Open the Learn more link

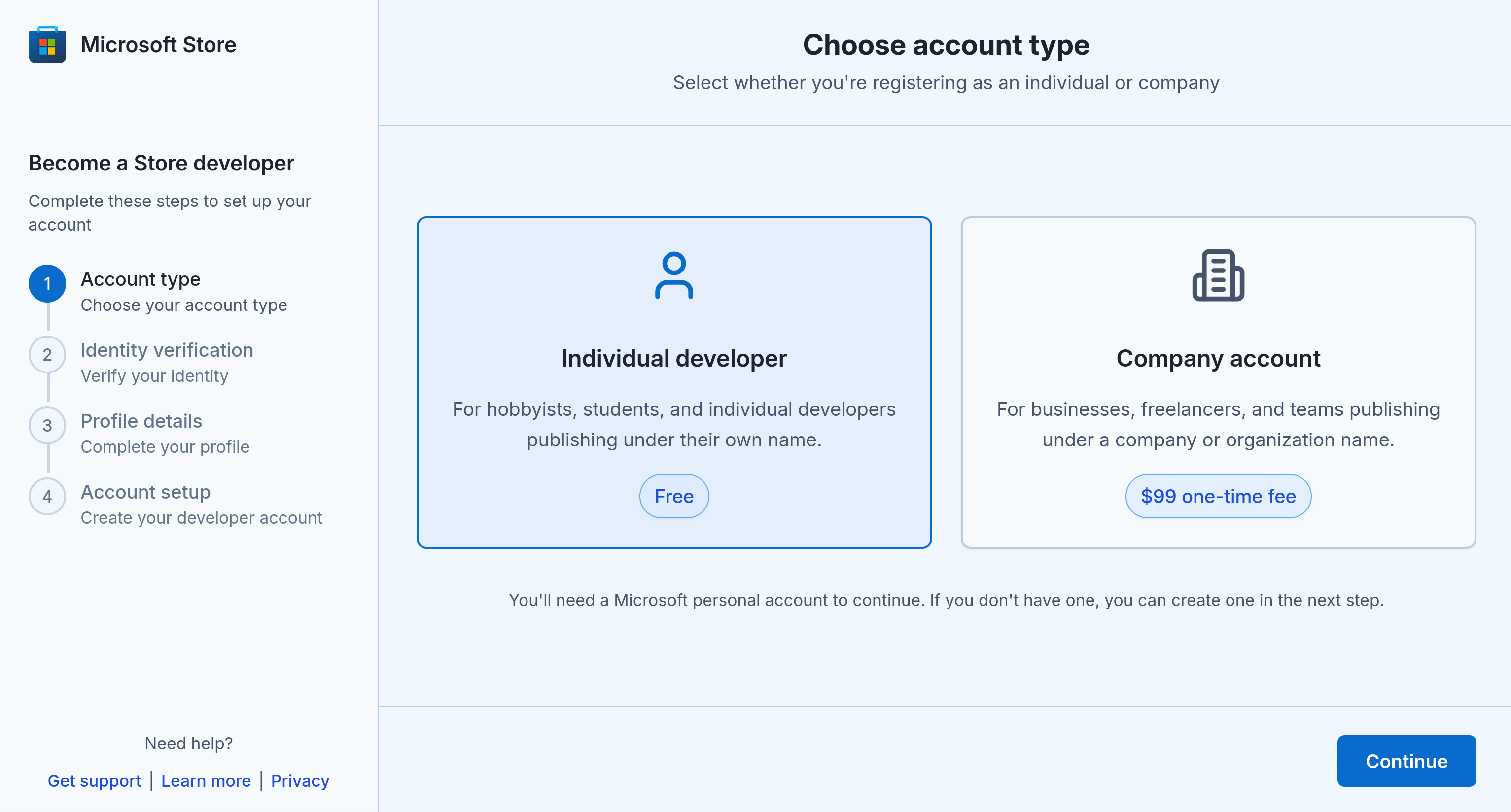point(206,781)
